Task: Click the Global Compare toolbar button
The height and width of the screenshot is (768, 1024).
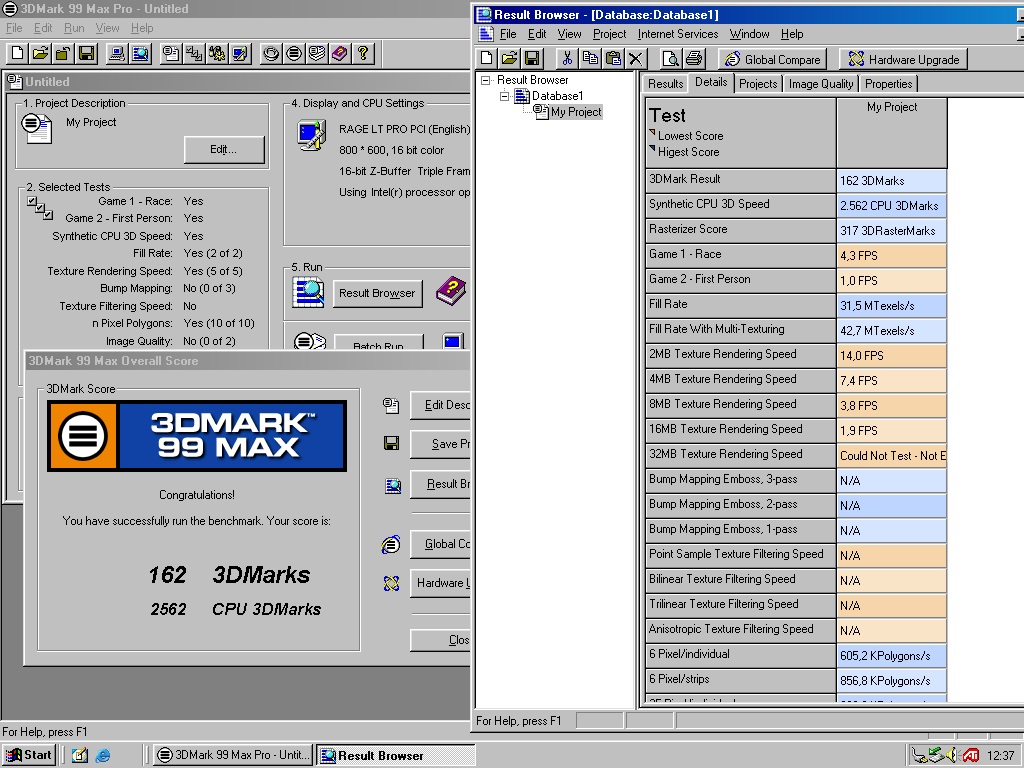Action: 773,59
